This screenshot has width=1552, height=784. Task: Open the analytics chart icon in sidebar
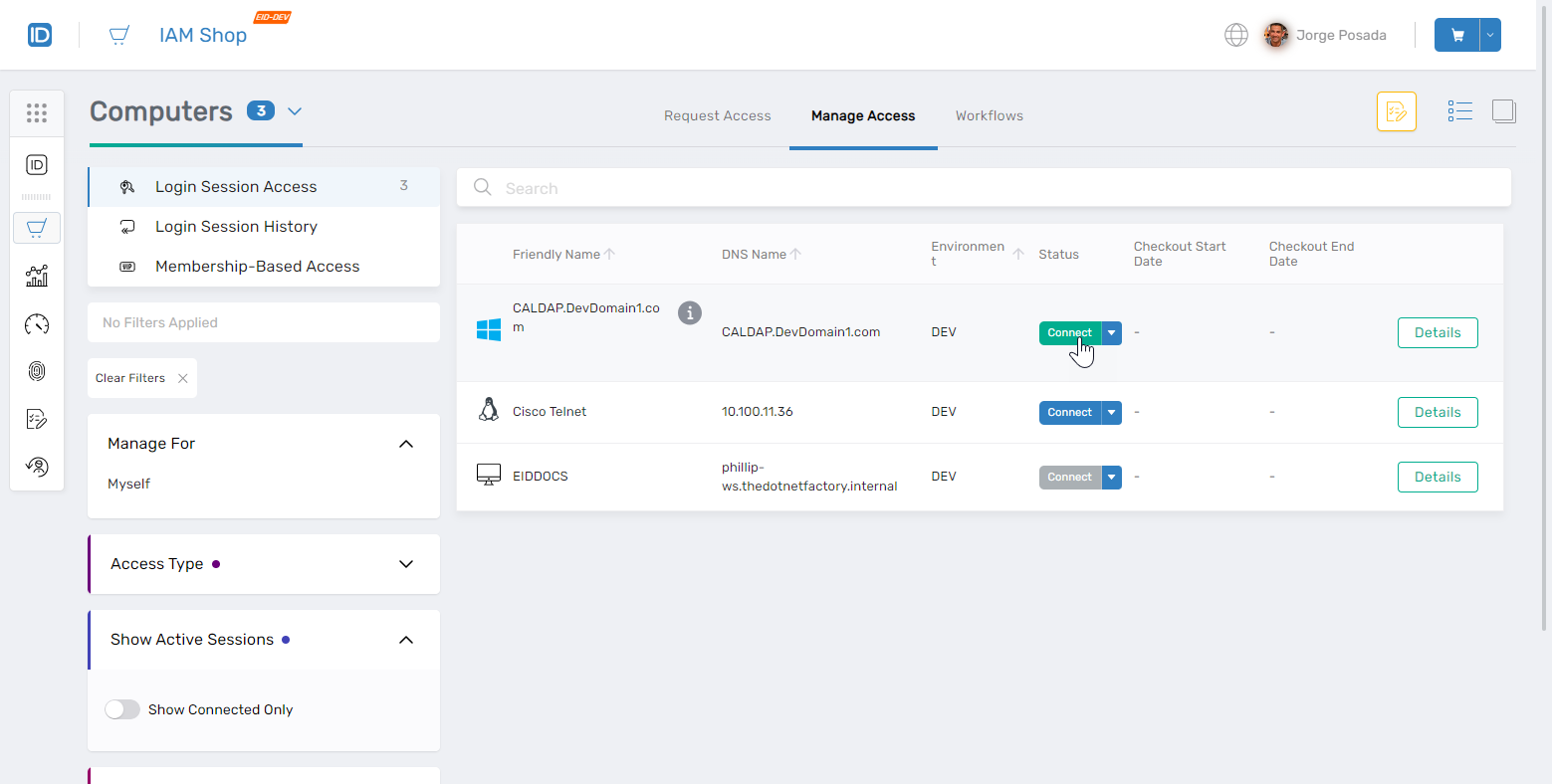coord(37,276)
